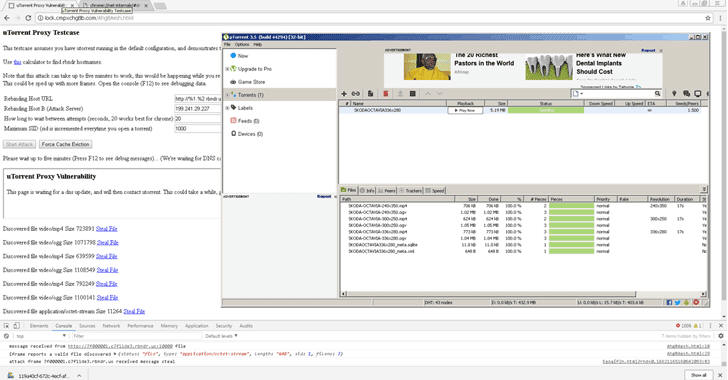Click the Facebook icon in uTorrent status bar
This screenshot has height=380, width=728.
669,302
